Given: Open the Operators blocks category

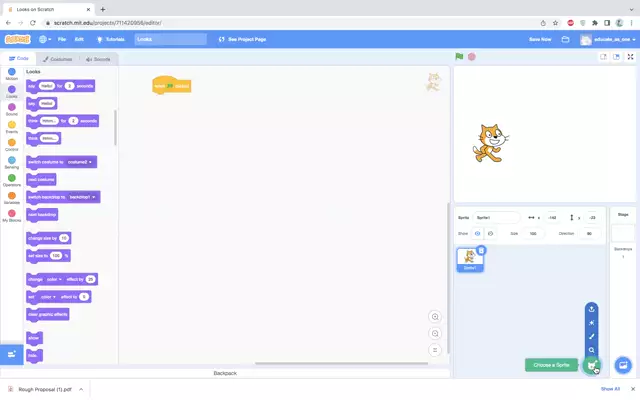Looking at the screenshot, I should point(11,180).
